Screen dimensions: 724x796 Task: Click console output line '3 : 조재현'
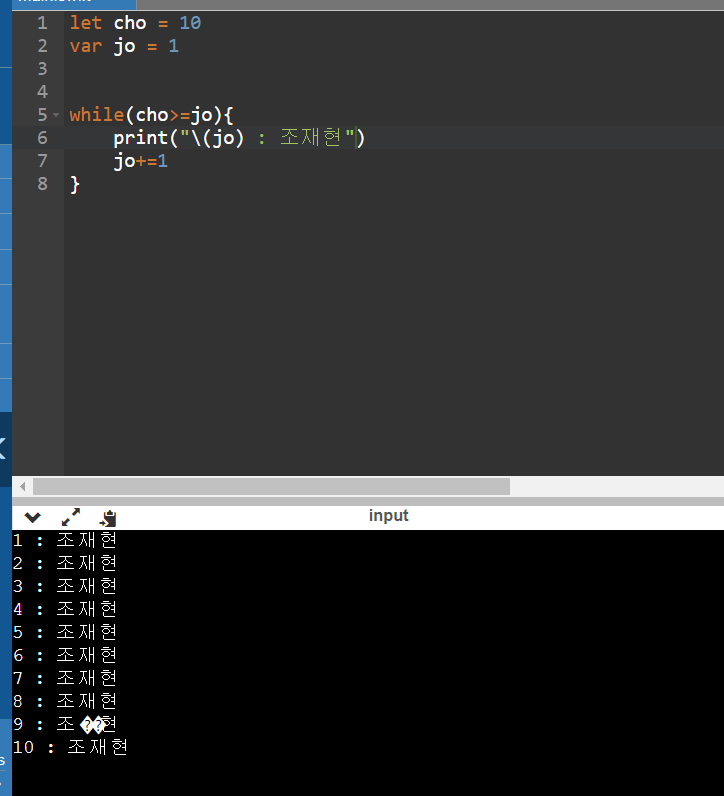65,586
